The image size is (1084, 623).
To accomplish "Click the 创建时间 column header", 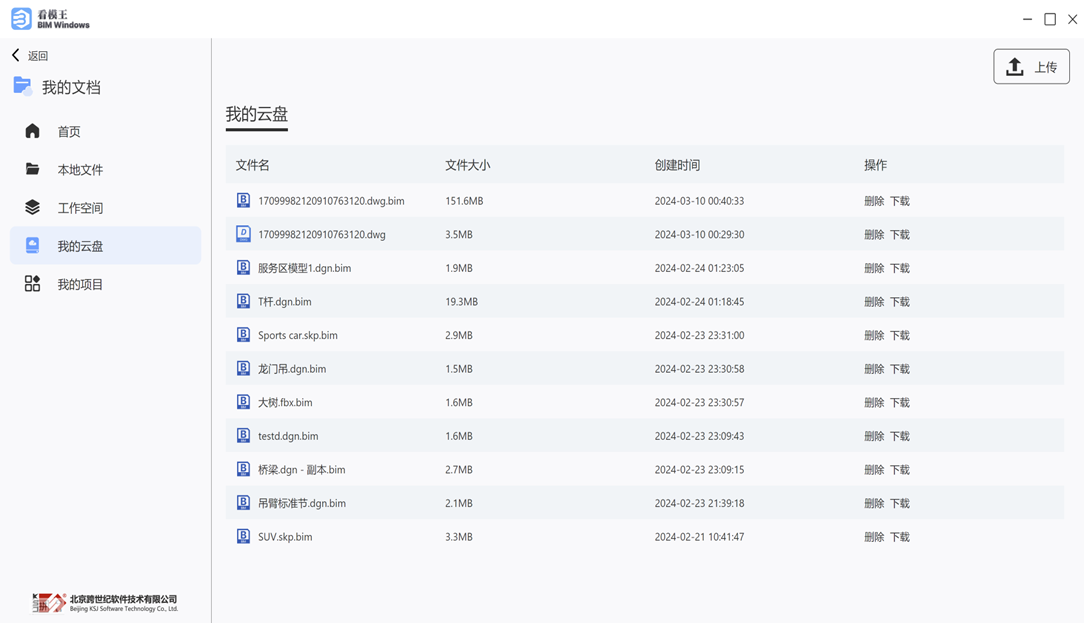I will pos(677,165).
